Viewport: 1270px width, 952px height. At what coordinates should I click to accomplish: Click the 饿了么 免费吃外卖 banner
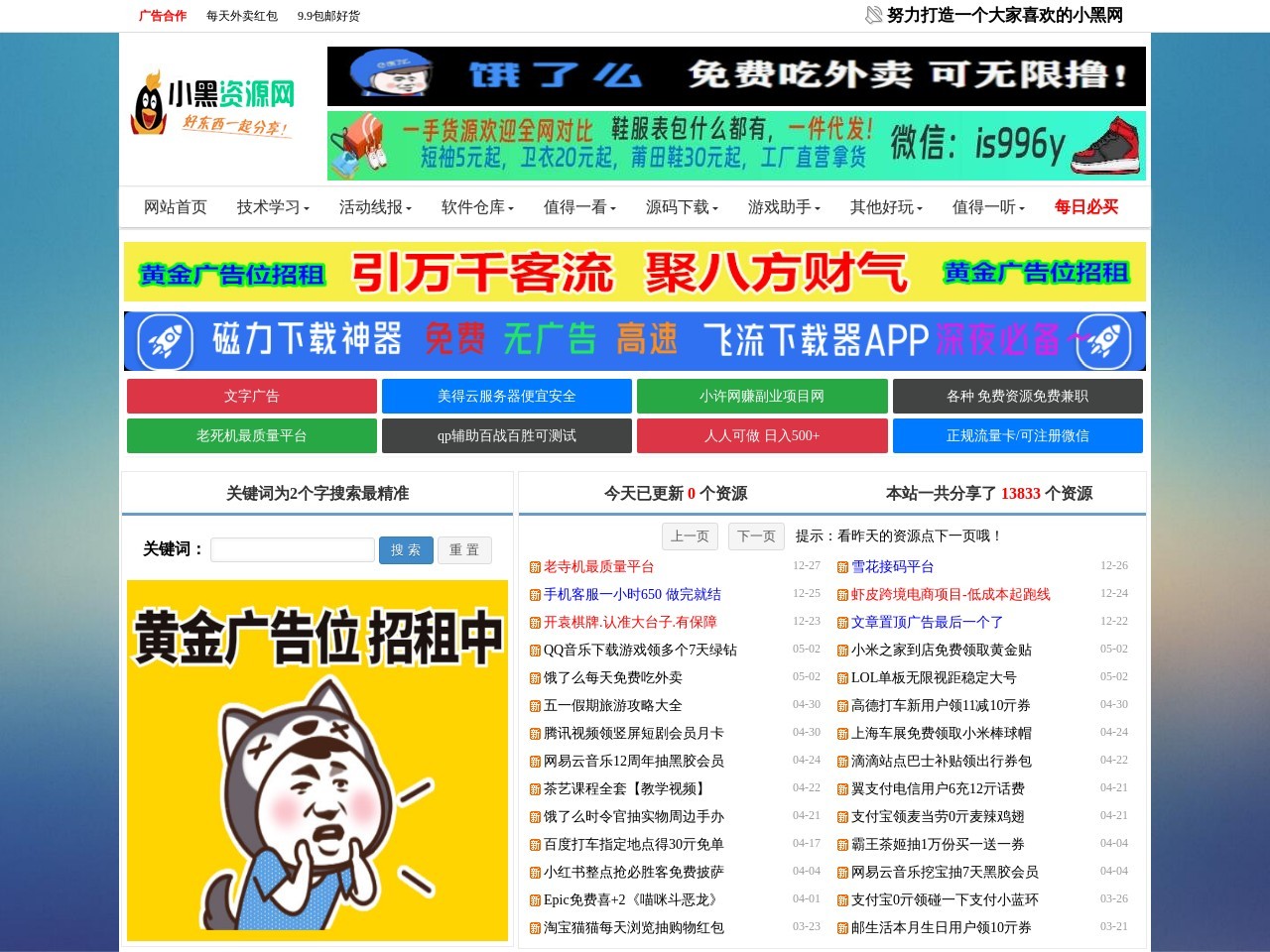736,76
